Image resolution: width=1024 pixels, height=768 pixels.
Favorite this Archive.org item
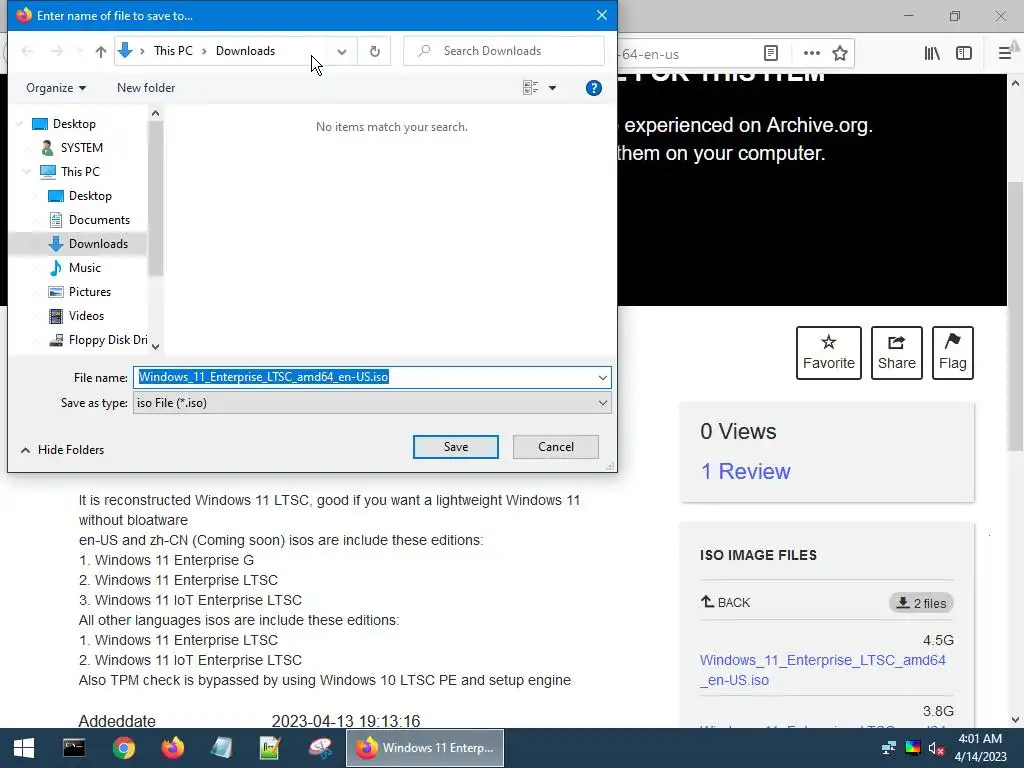click(x=828, y=353)
